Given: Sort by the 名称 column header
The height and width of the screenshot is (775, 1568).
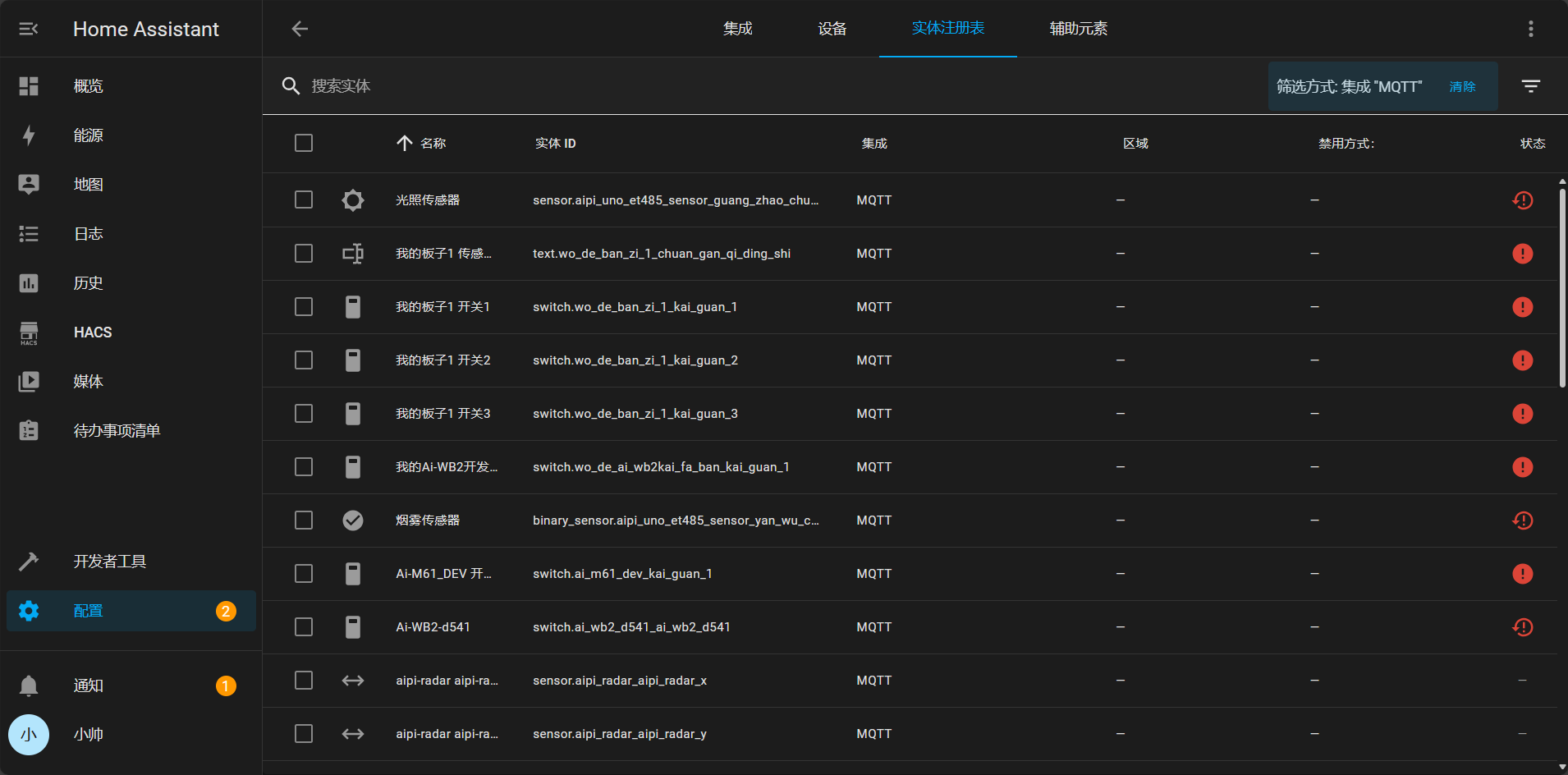Looking at the screenshot, I should point(433,144).
